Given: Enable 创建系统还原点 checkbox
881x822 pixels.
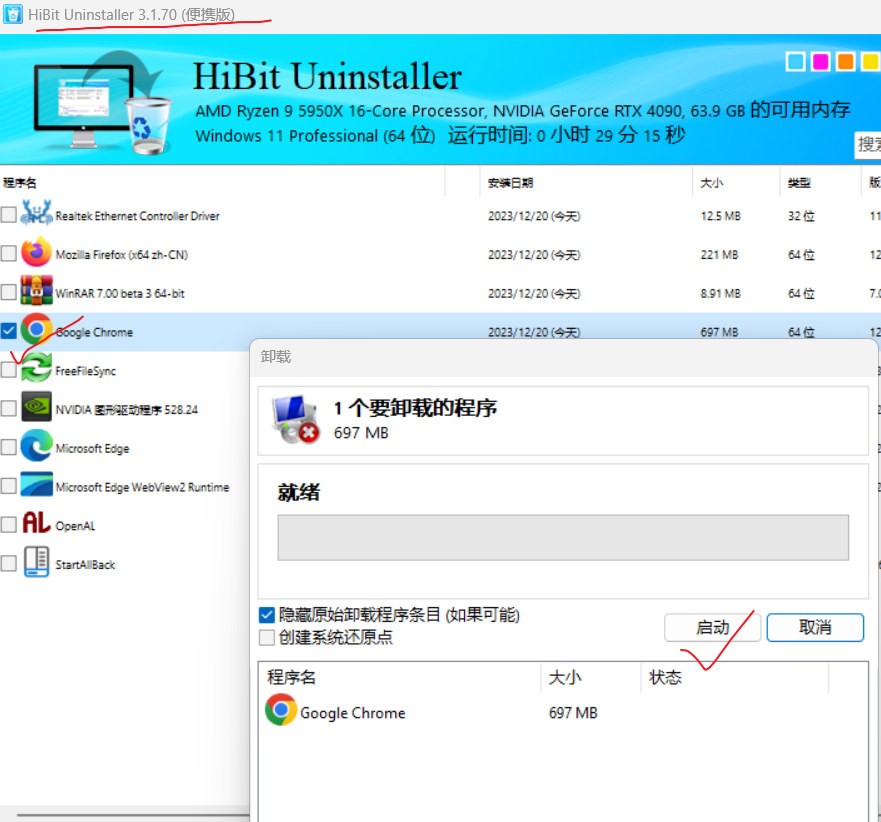Looking at the screenshot, I should pos(267,638).
